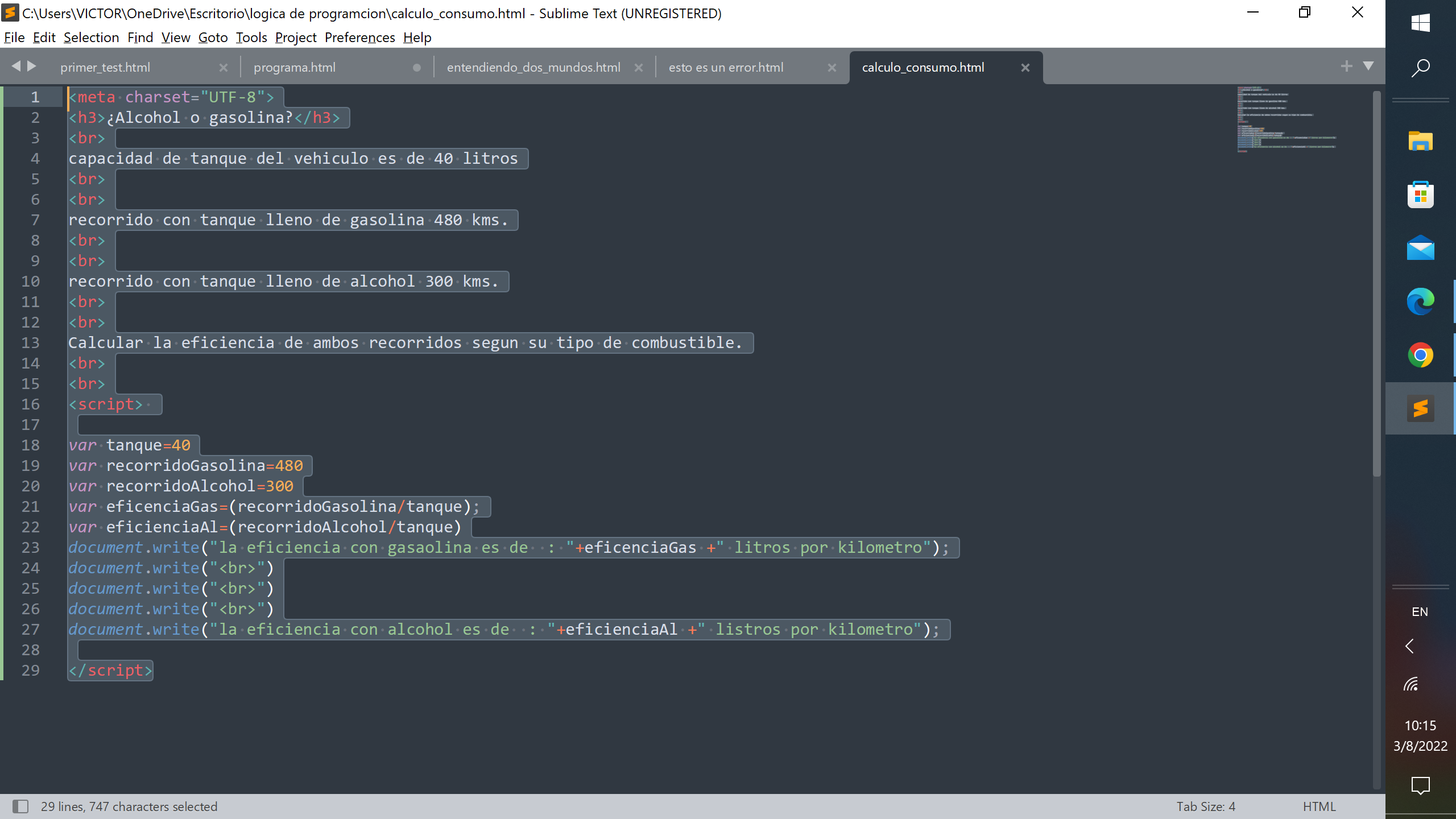1456x819 pixels.
Task: Open File Explorer from taskbar
Action: pyautogui.click(x=1420, y=140)
